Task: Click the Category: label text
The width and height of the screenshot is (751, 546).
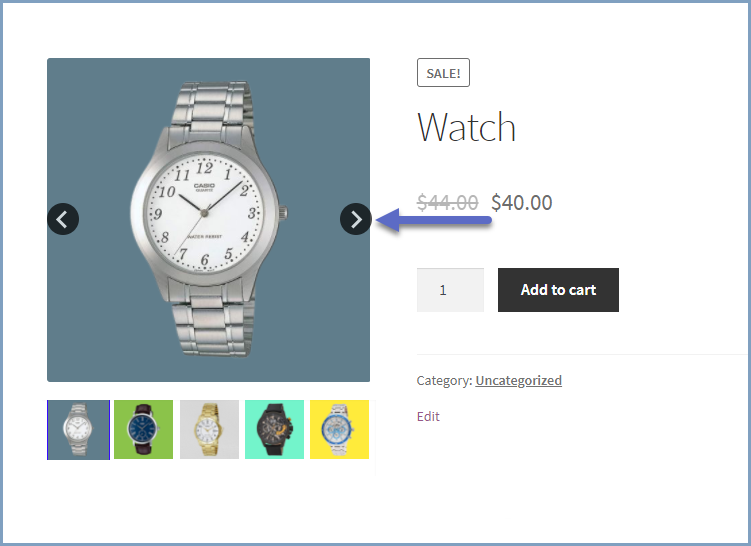Action: (x=444, y=380)
